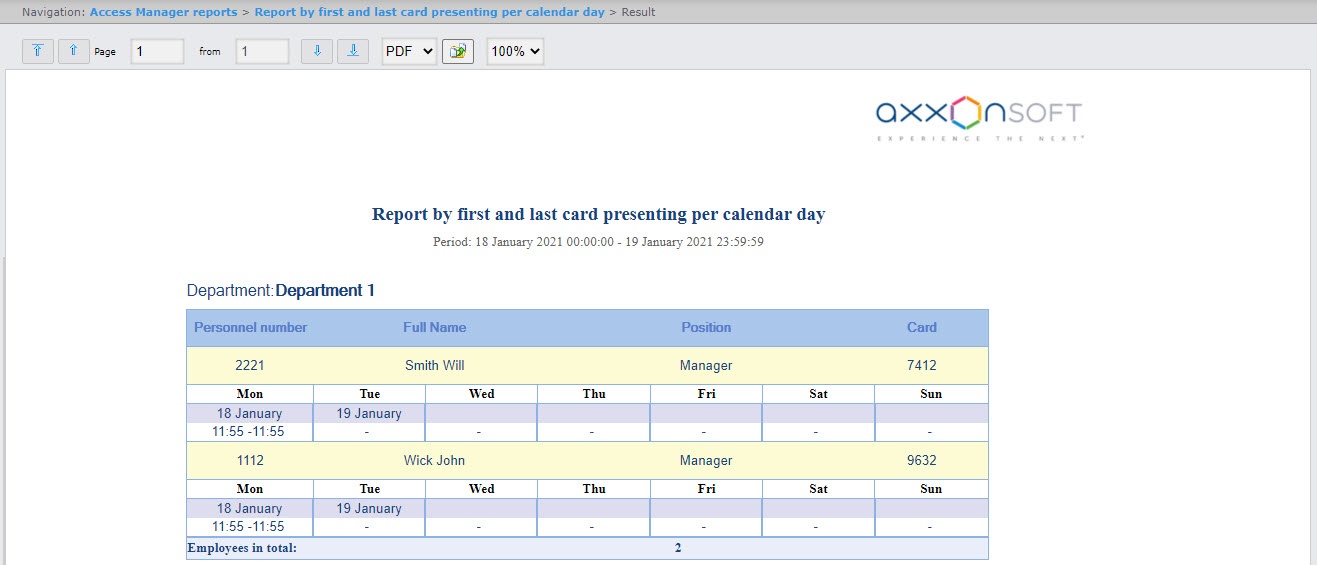Viewport: 1317px width, 565px height.
Task: Click the Full Name column header
Action: tap(434, 327)
